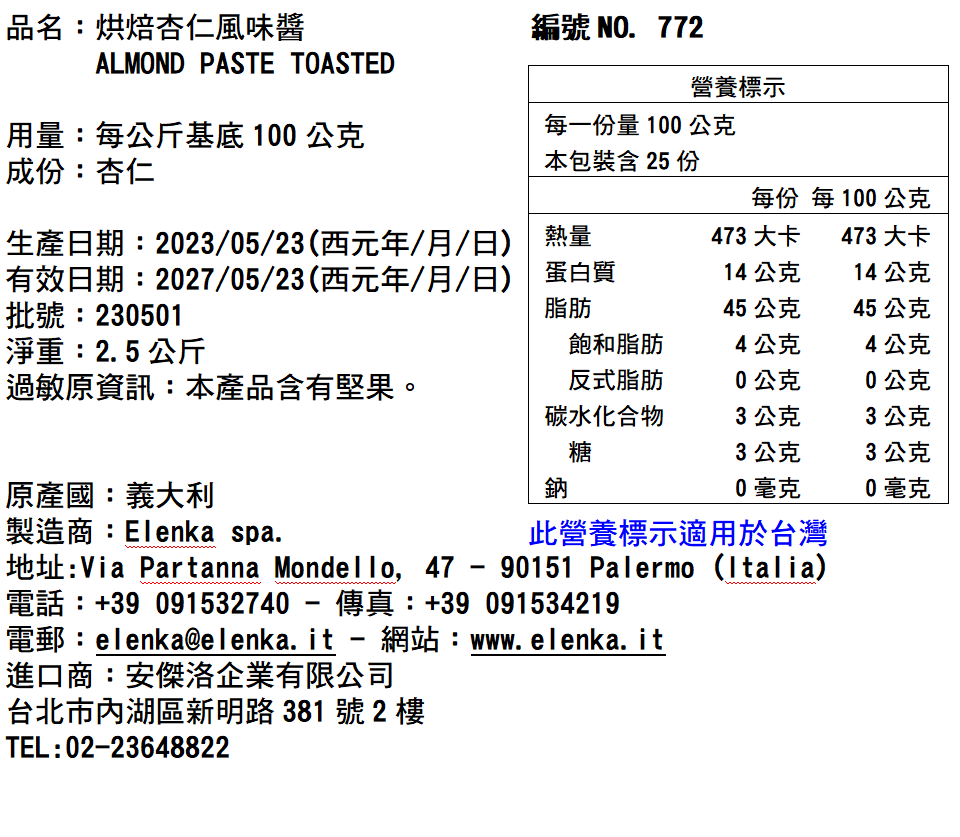Click allergen info 本產品含有堅果
Viewport: 960px width, 837px height.
click(300, 387)
